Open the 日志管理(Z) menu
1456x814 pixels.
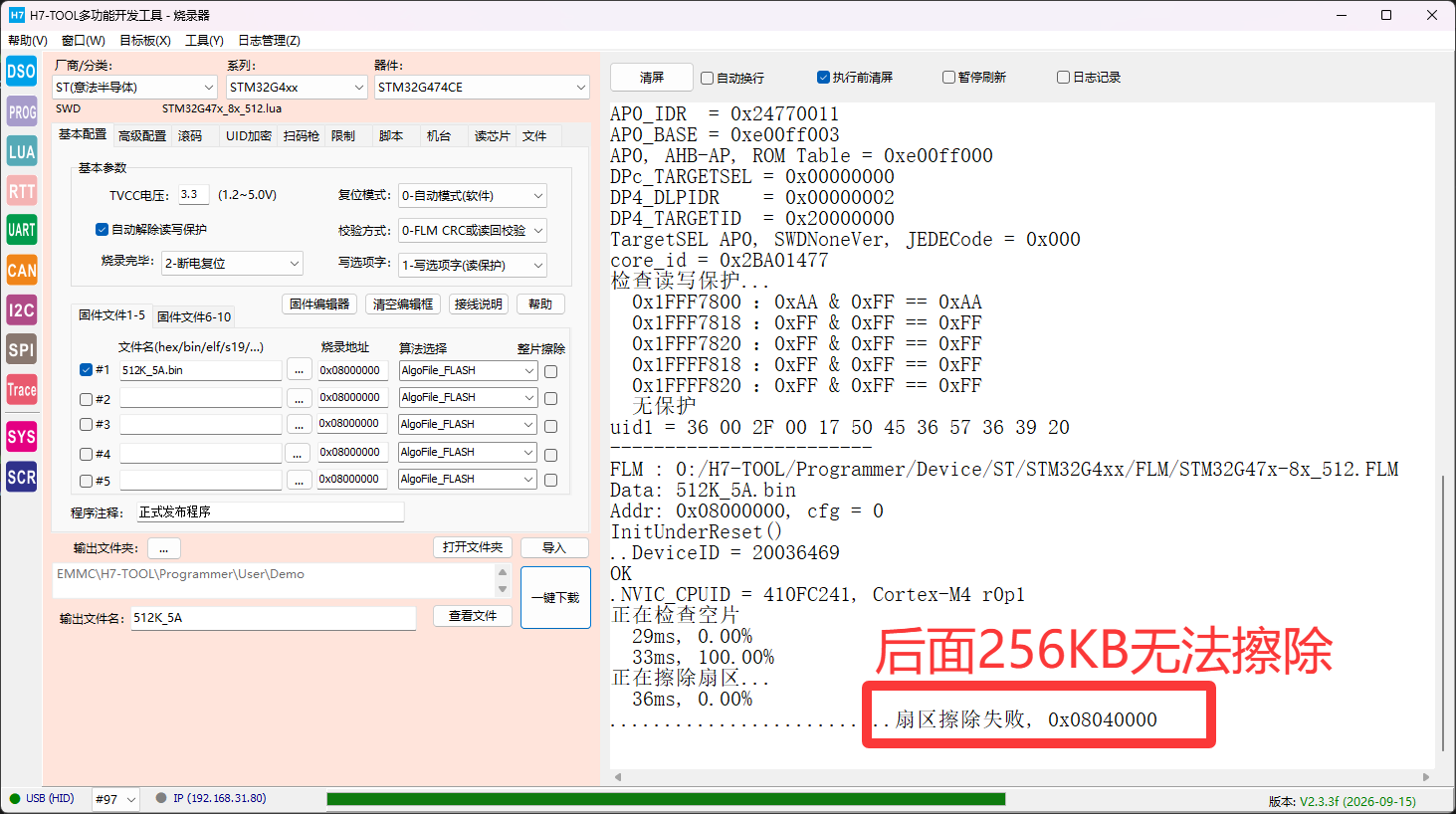point(269,41)
